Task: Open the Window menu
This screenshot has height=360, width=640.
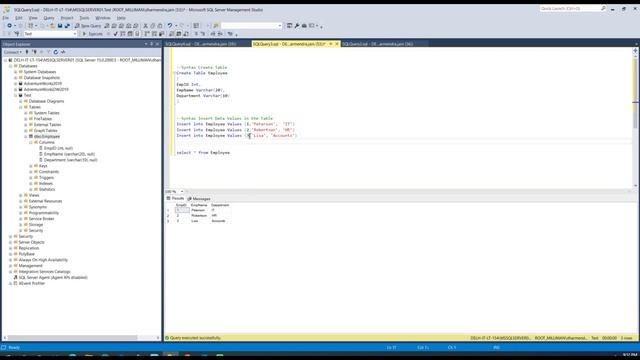Action: coord(103,18)
